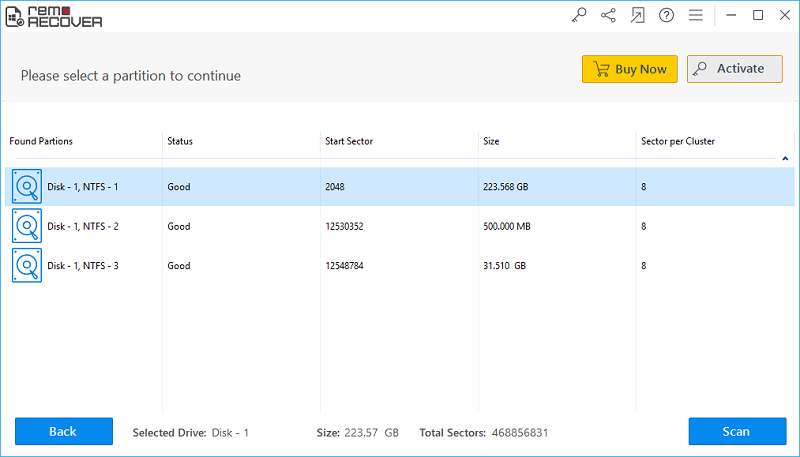The width and height of the screenshot is (800, 457).
Task: Click the disk icon for NTFS - 3
Action: [x=27, y=266]
